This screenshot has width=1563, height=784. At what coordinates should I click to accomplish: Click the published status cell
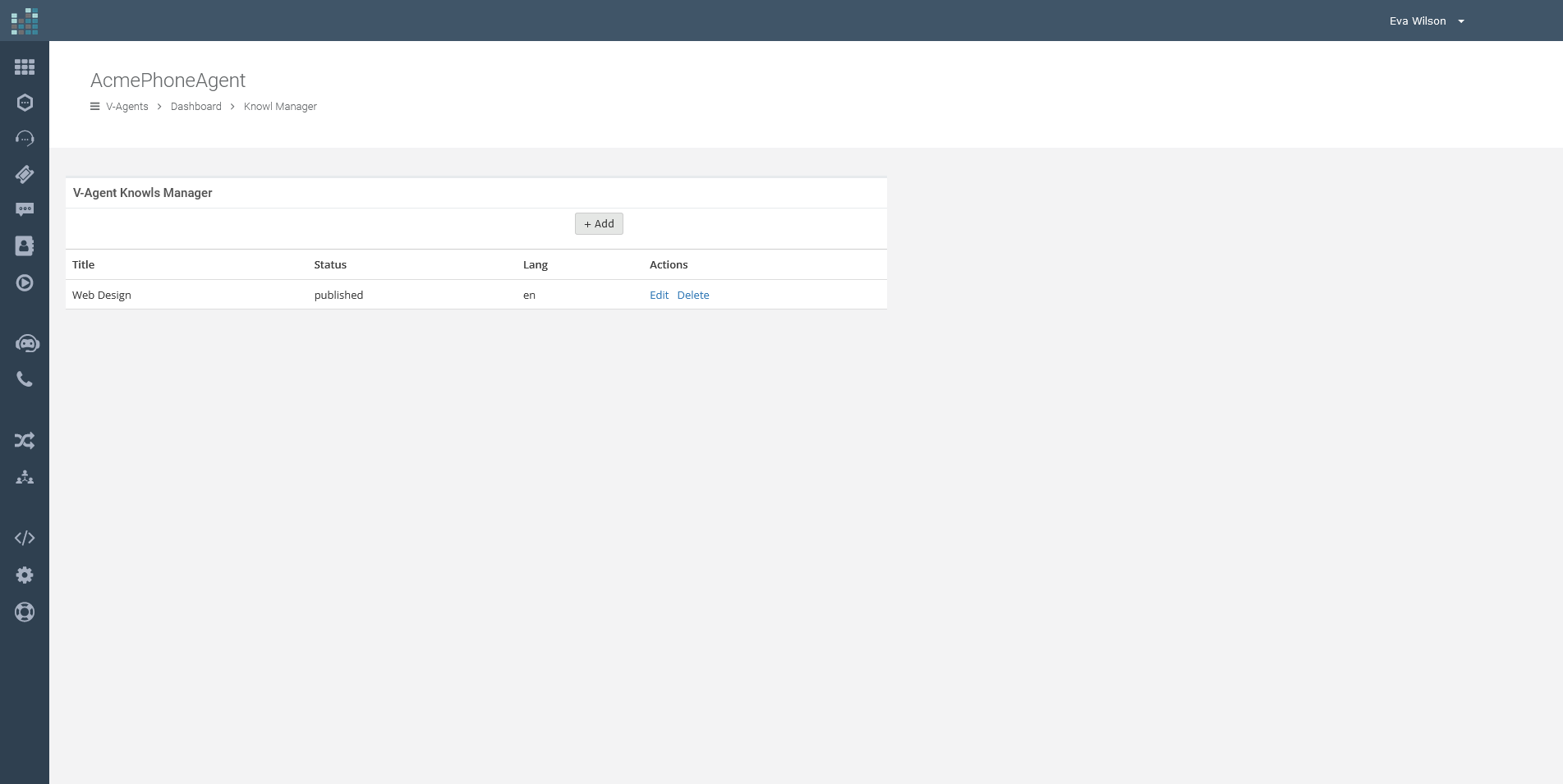click(x=338, y=295)
